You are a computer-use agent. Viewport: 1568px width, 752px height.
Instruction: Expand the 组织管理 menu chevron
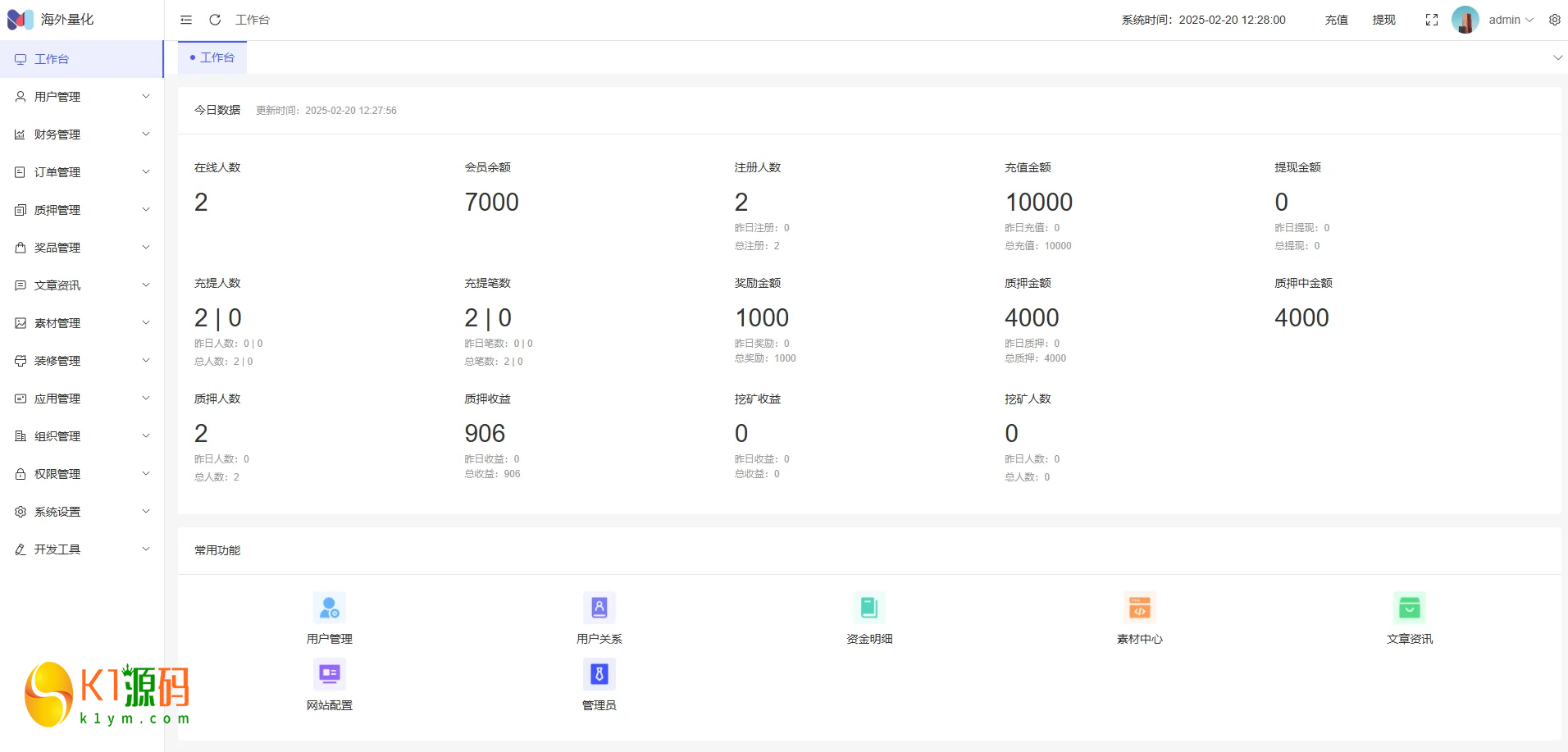pyautogui.click(x=146, y=436)
